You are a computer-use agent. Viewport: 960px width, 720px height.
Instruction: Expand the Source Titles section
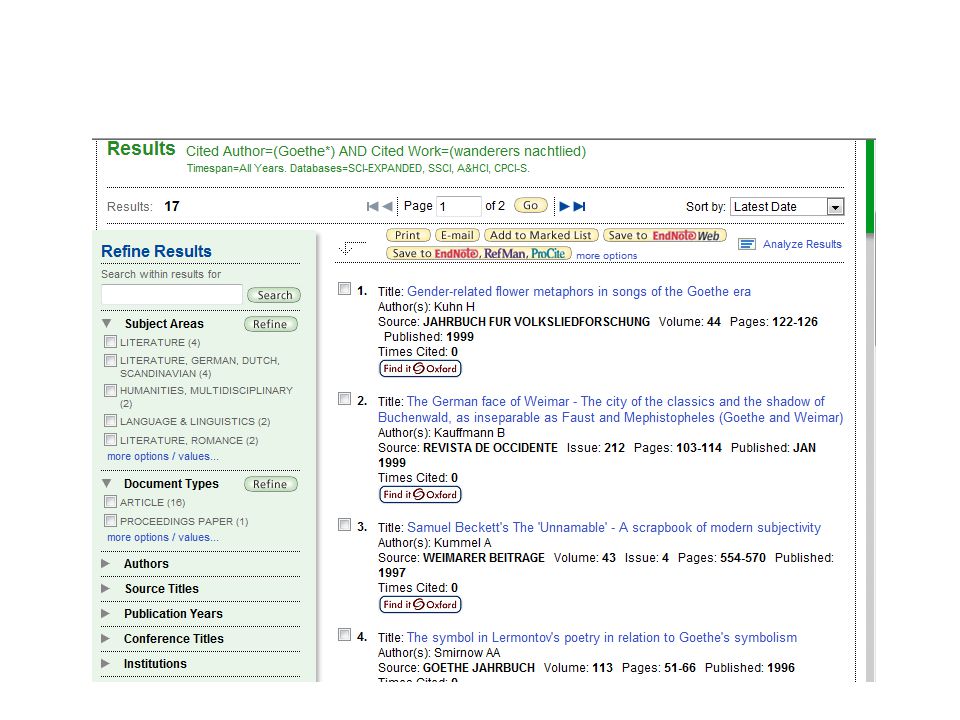pos(105,588)
